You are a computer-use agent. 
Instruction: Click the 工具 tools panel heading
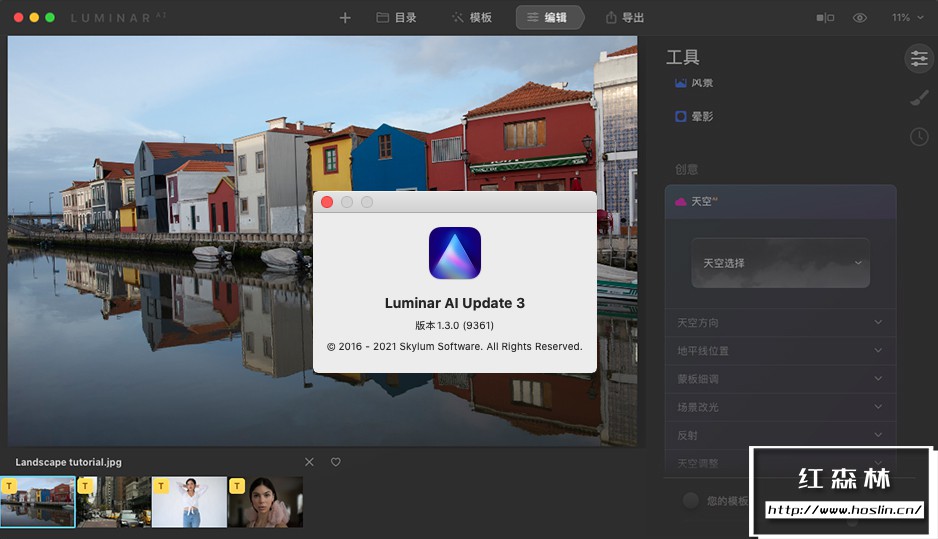pyautogui.click(x=683, y=57)
